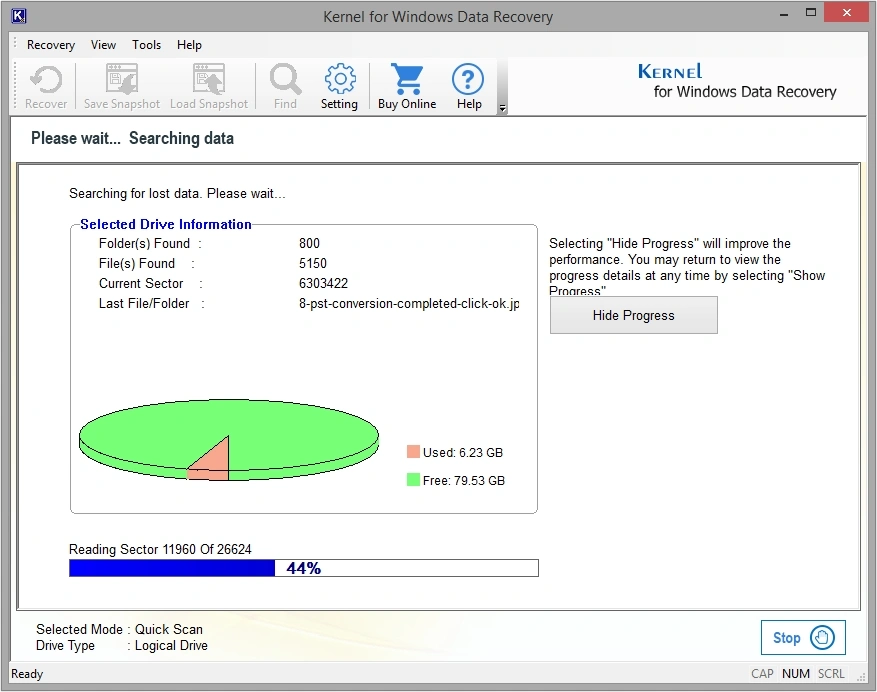The height and width of the screenshot is (692, 877).
Task: Click the window resize grip corner
Action: 861,676
